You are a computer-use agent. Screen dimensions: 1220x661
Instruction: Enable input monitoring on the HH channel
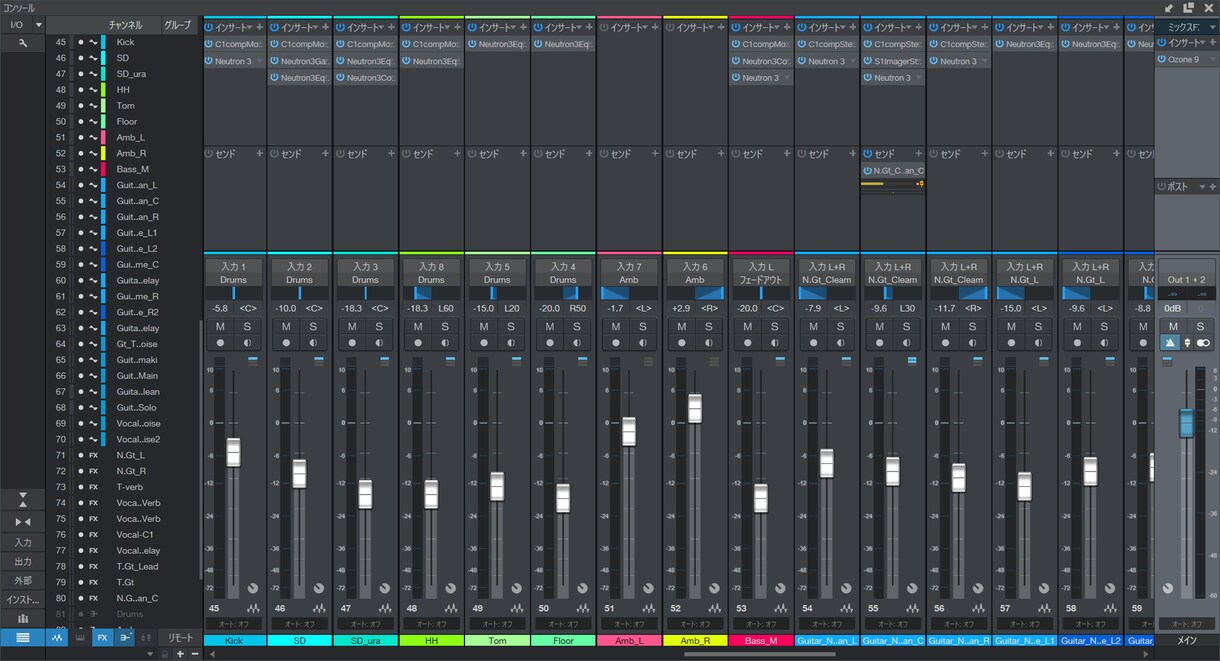(x=445, y=343)
